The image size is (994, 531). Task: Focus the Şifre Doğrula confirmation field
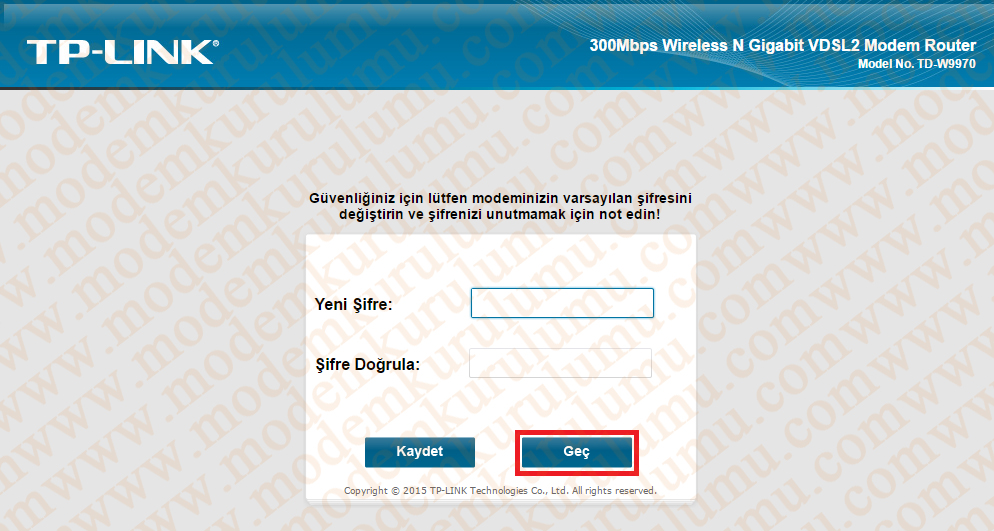click(x=560, y=363)
